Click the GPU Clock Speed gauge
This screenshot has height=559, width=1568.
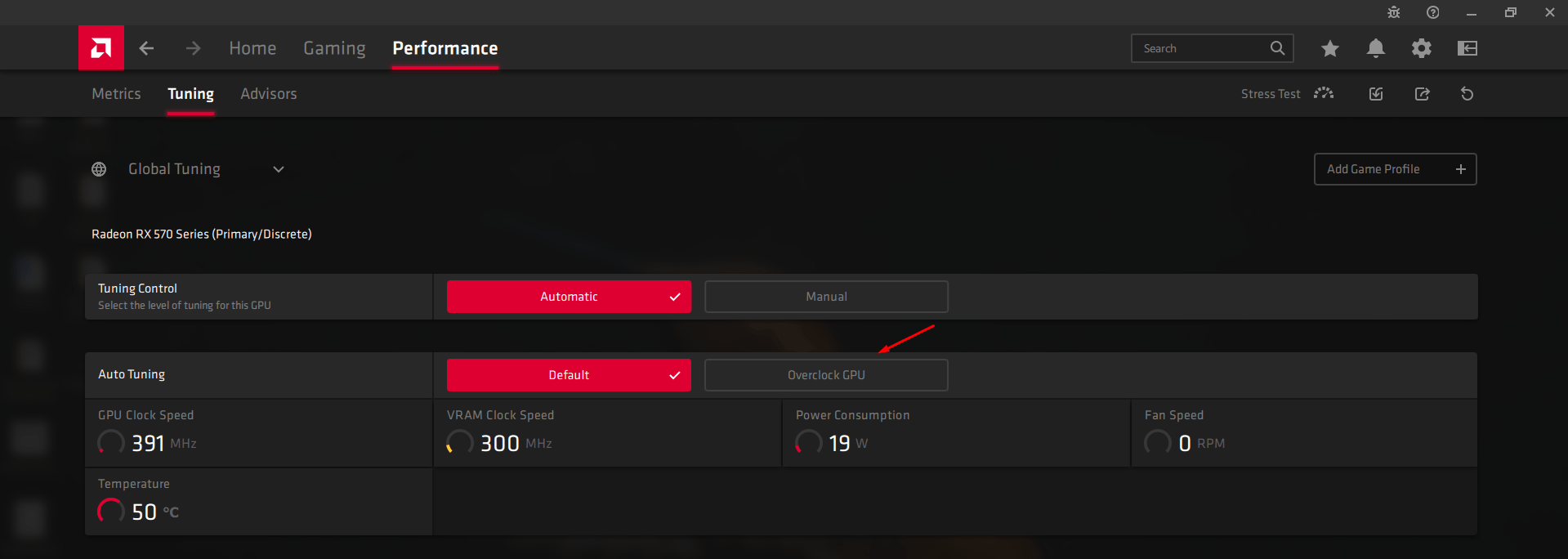pos(111,443)
